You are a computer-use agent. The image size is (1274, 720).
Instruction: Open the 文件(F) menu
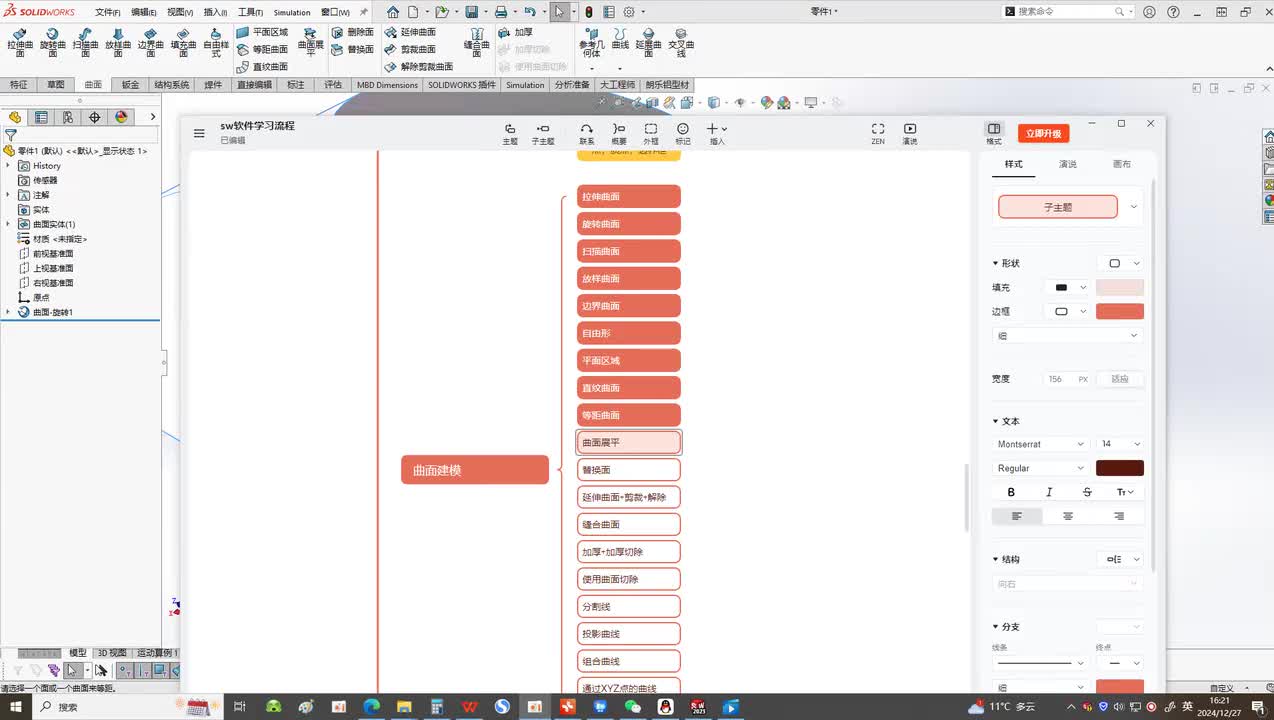point(108,12)
